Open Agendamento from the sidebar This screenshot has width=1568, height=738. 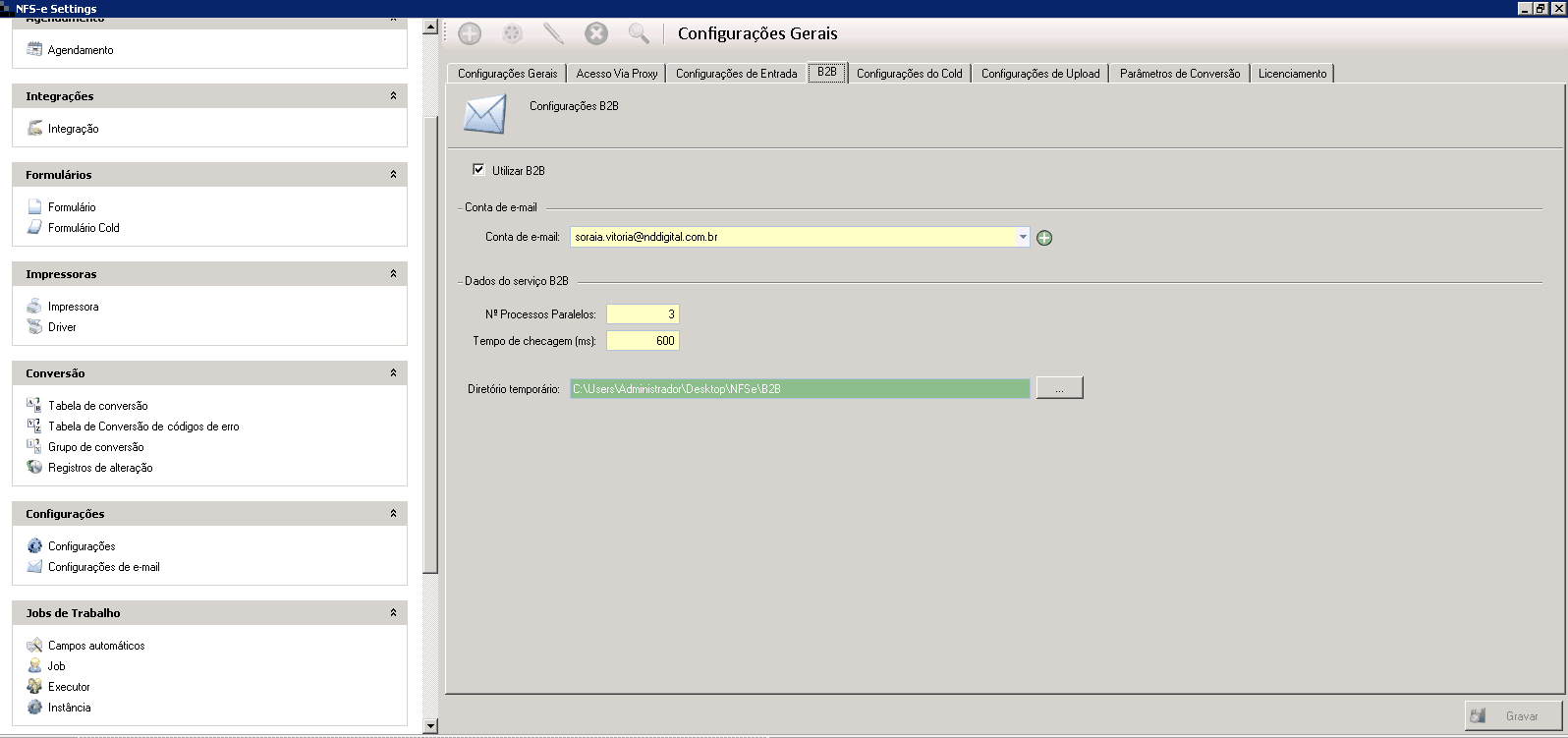(x=80, y=50)
